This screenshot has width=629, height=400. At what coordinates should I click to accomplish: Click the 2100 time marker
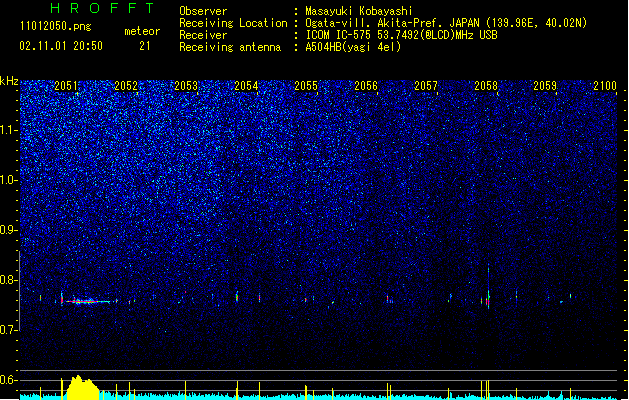[605, 86]
